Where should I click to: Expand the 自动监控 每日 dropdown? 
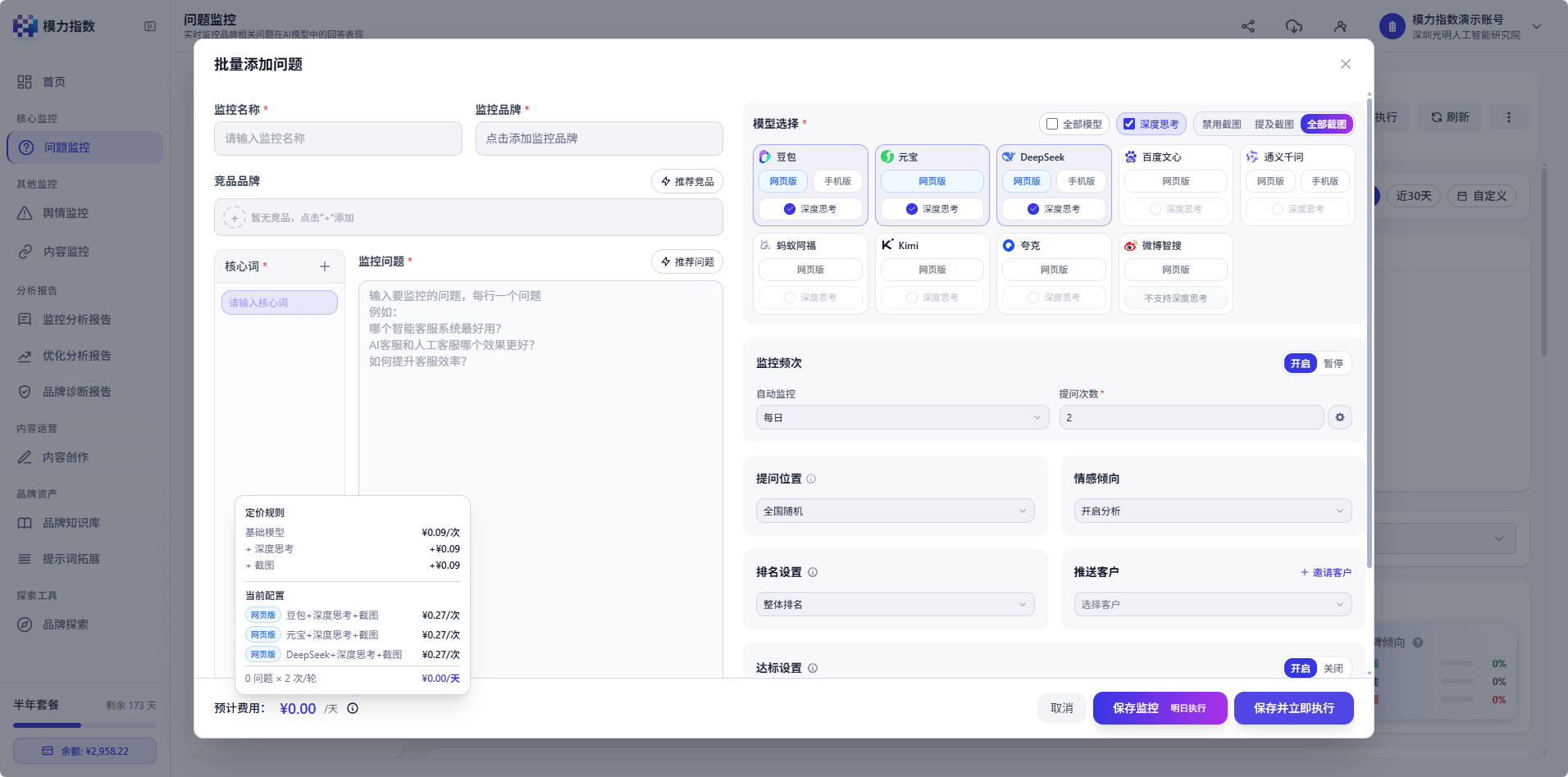902,417
